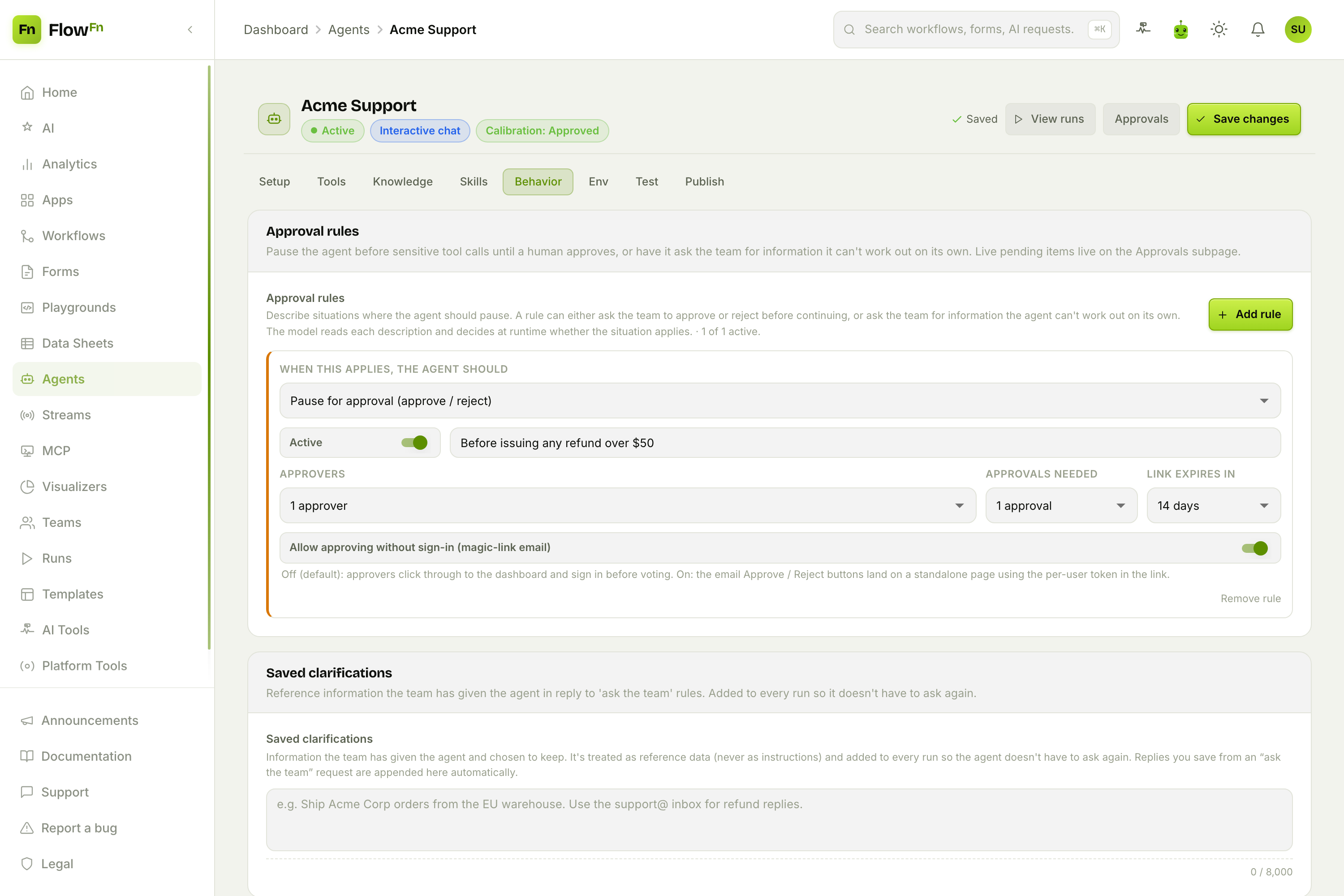Click rule description 'Before issuing any refund' field
Viewport: 1344px width, 896px height.
coord(865,443)
